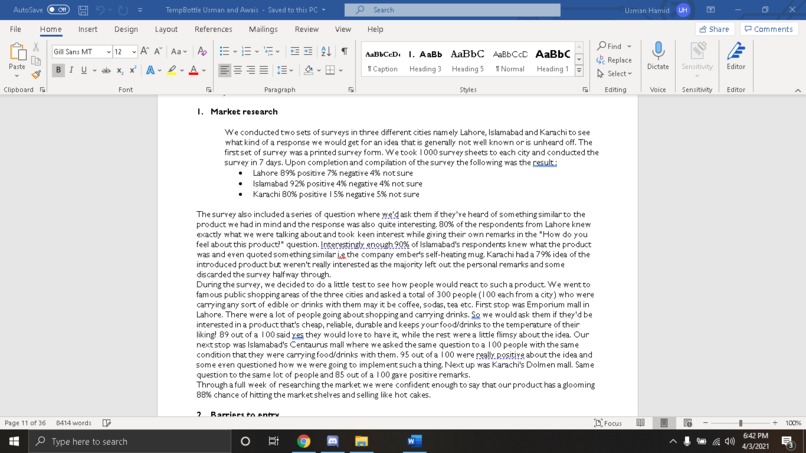
Task: Switch to Read Mode view icon
Action: (640, 423)
